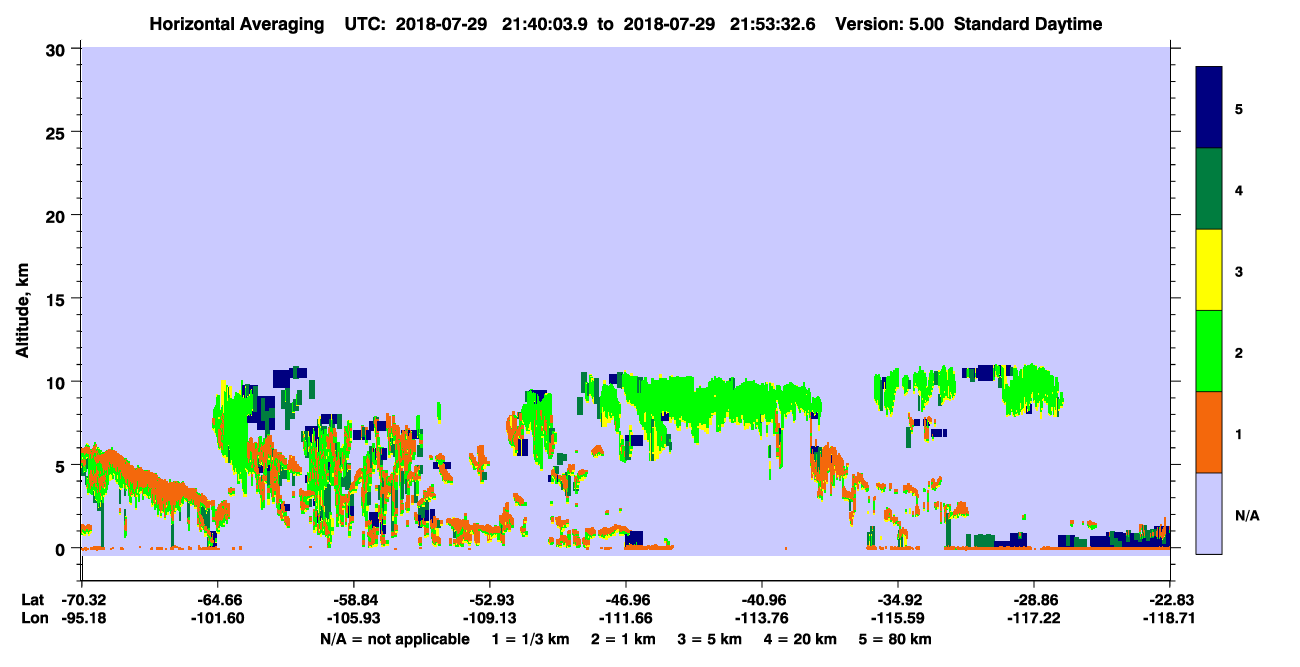The width and height of the screenshot is (1300, 667).
Task: Click the dark green level 4 color swatch
Action: point(1210,189)
